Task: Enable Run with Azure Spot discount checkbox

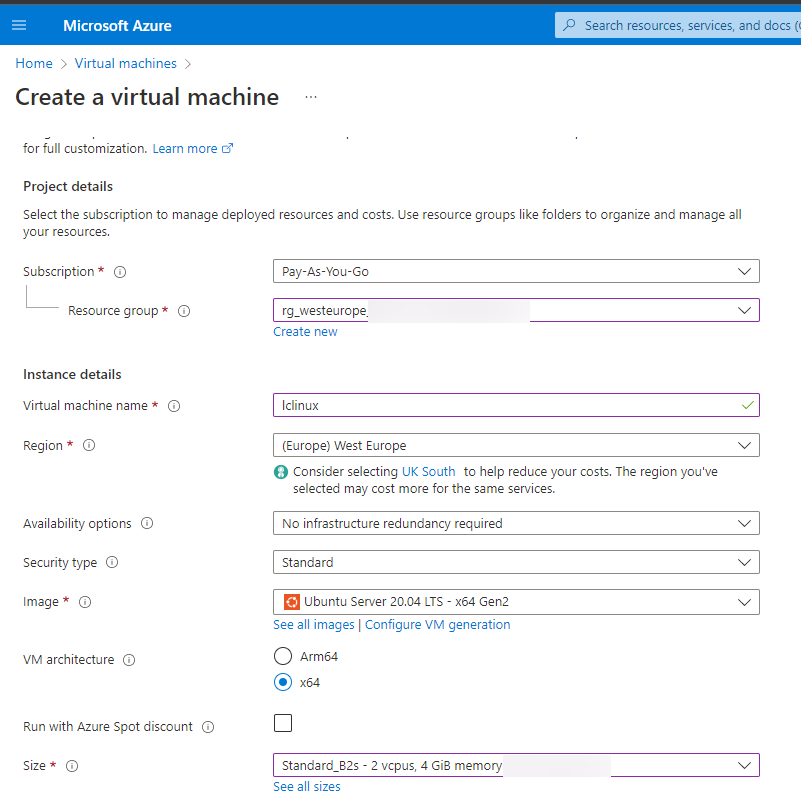Action: 283,723
